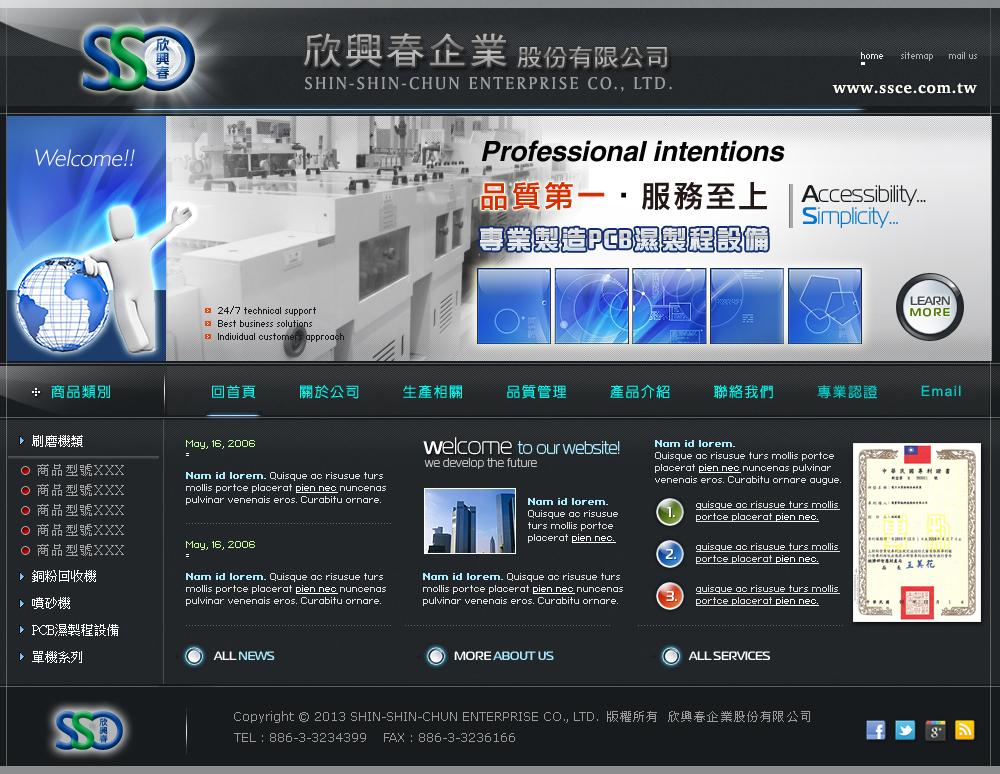The image size is (1000, 774).
Task: Open link text next to number 1
Action: pos(767,511)
